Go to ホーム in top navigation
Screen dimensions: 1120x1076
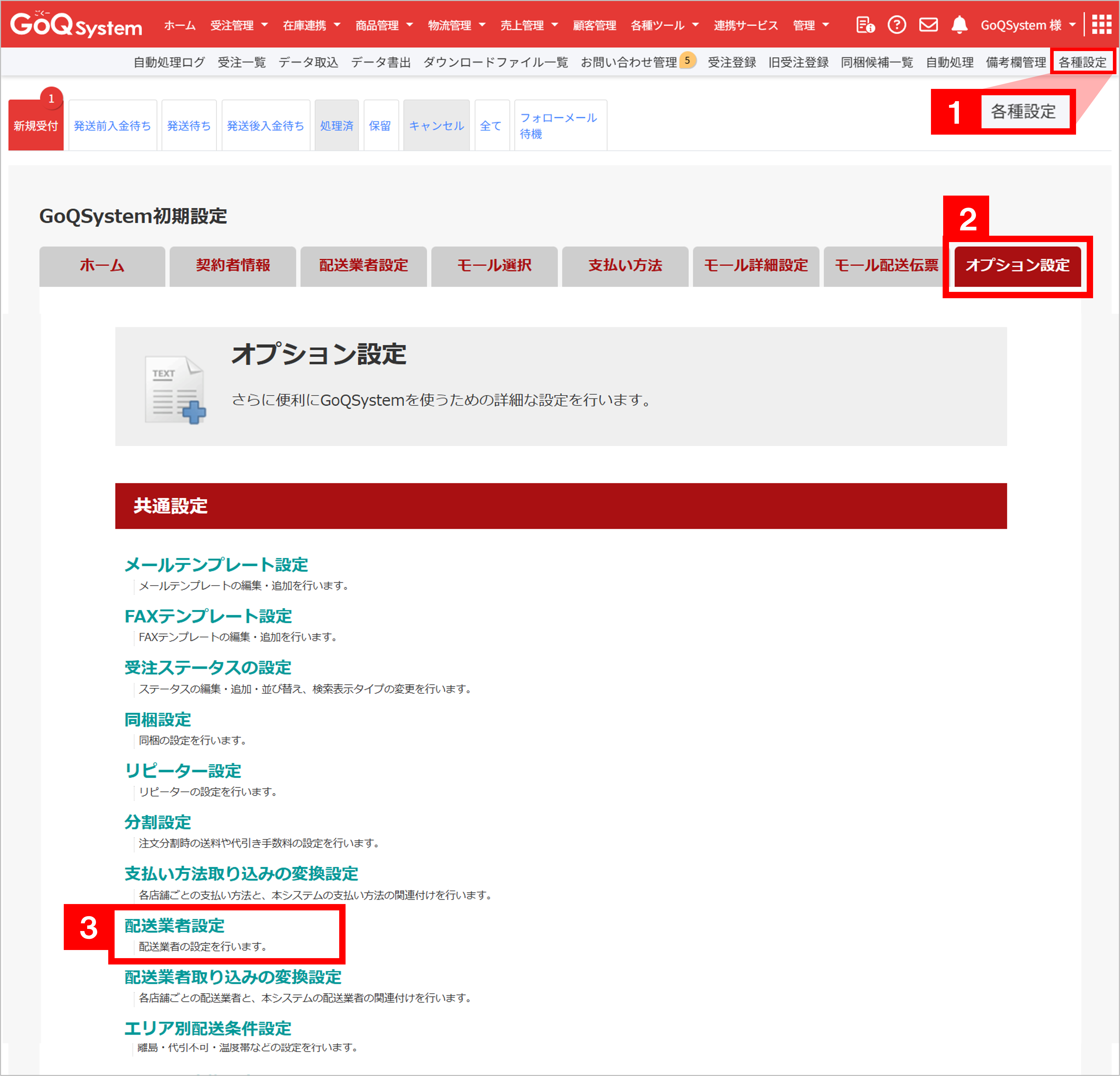[x=179, y=25]
